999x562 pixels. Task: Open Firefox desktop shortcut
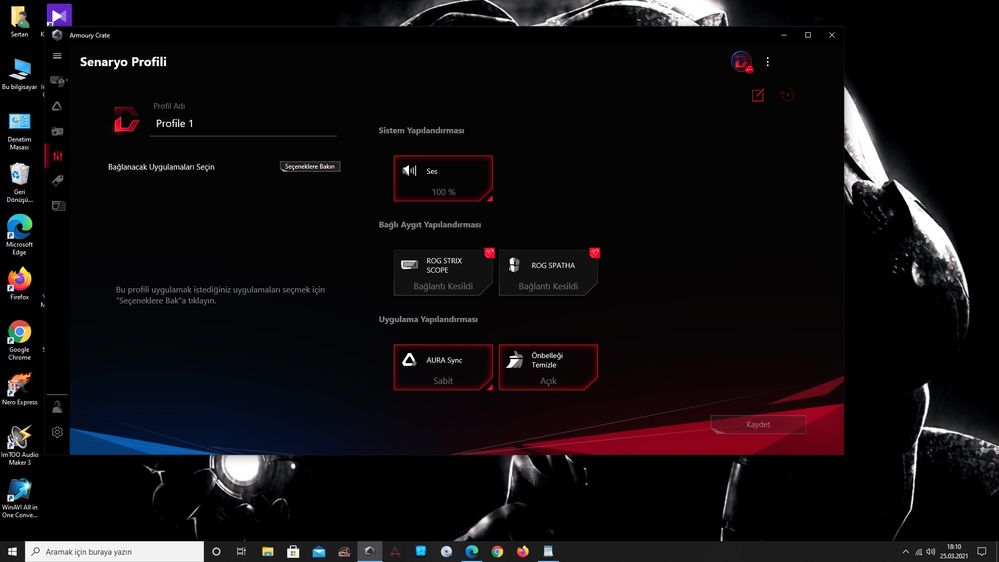click(19, 284)
